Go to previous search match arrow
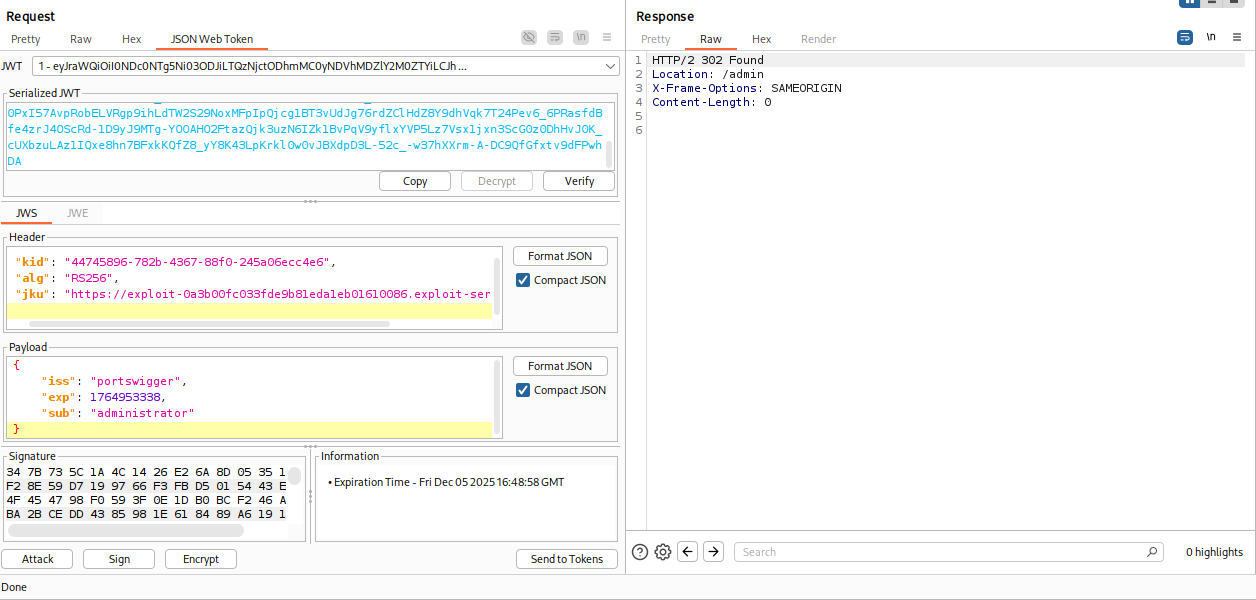1256x600 pixels. 687,552
